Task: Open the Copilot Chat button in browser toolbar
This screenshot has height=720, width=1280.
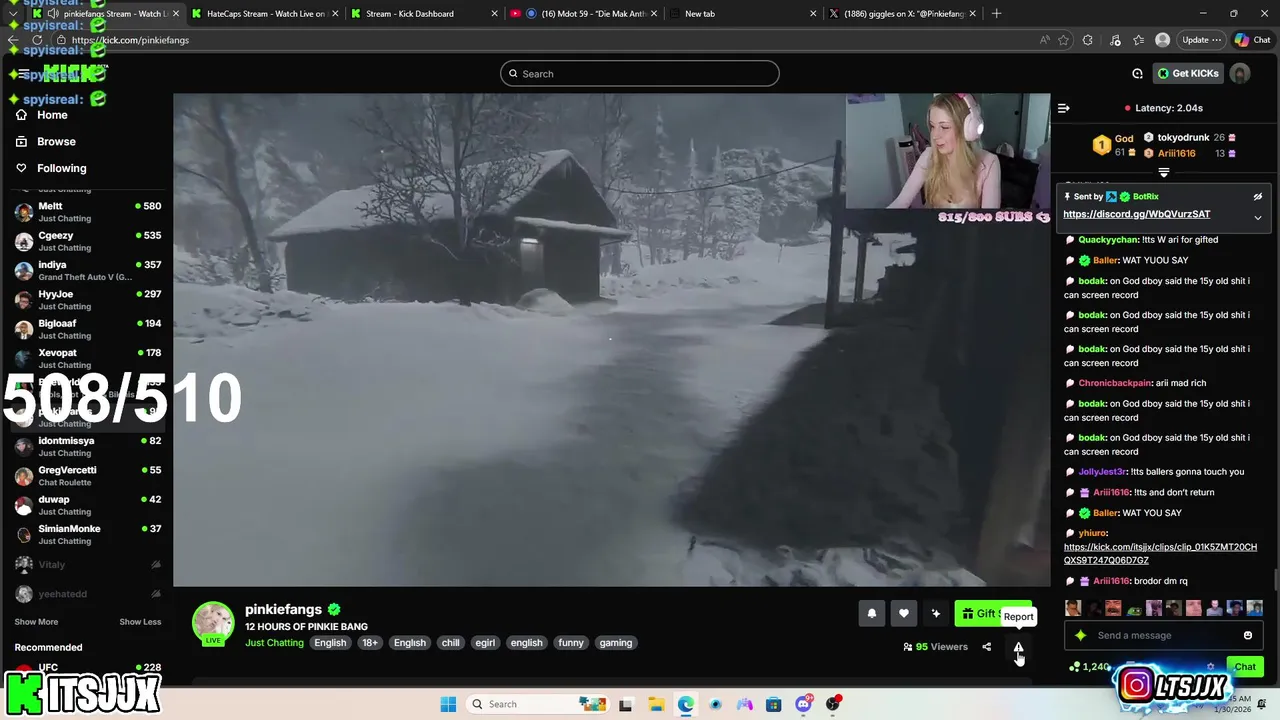Action: click(x=1252, y=40)
